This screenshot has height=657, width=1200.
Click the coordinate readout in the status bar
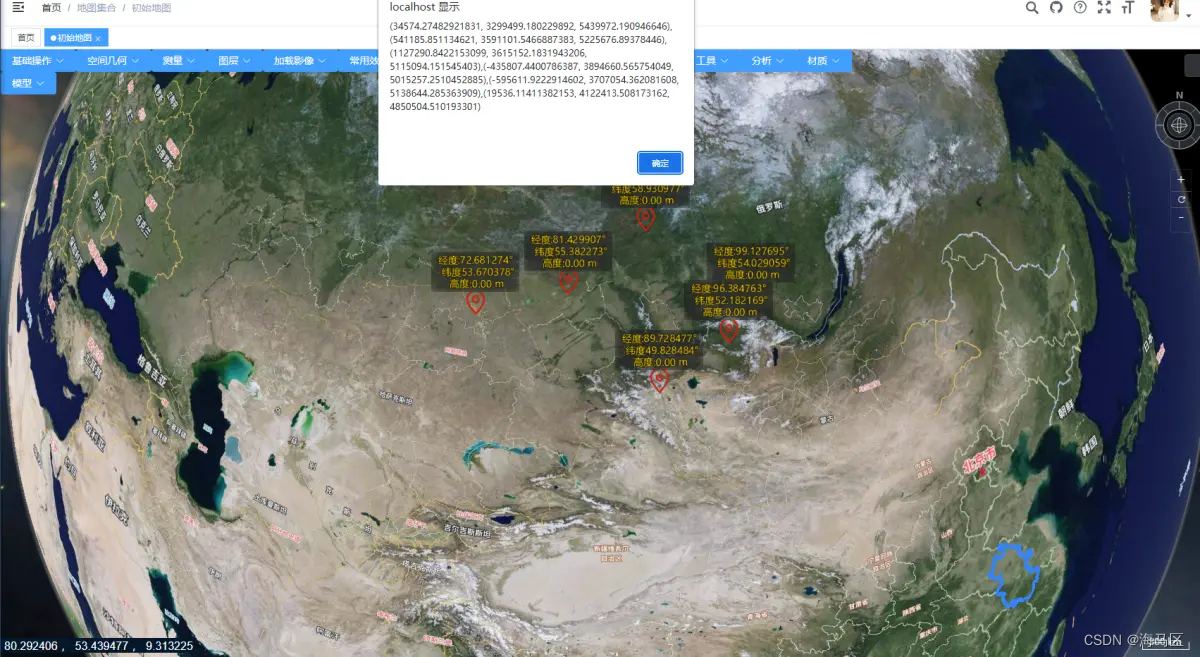[x=98, y=646]
